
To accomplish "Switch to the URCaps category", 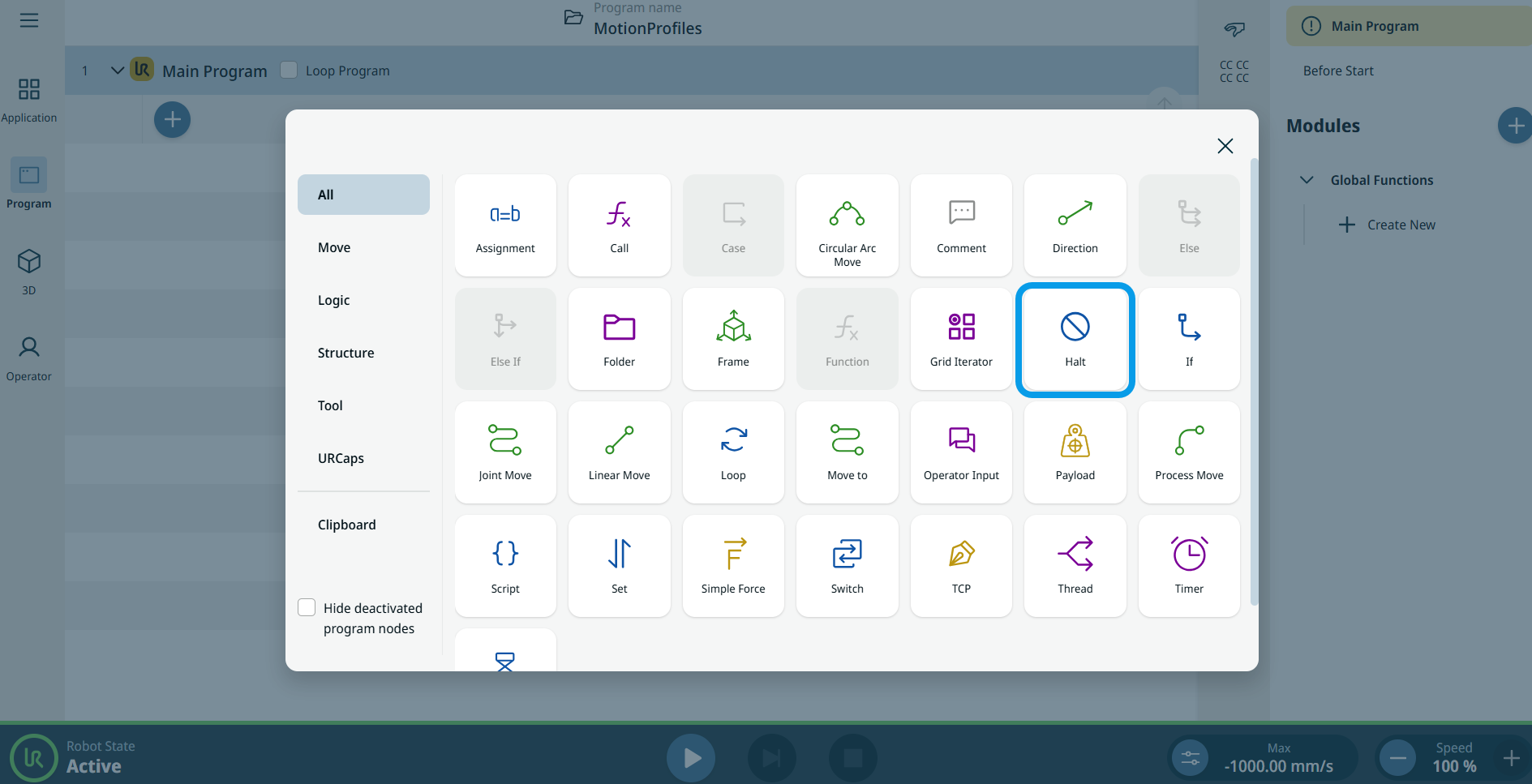I will 341,458.
